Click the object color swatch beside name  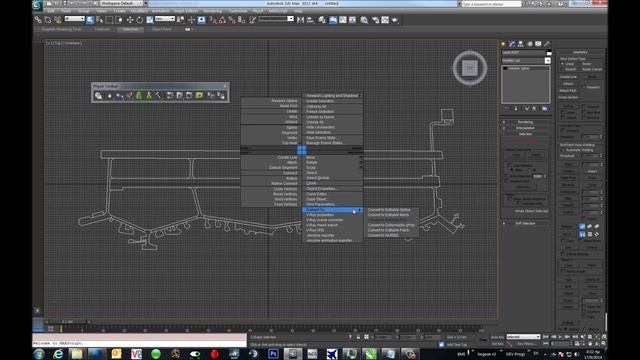[x=549, y=53]
